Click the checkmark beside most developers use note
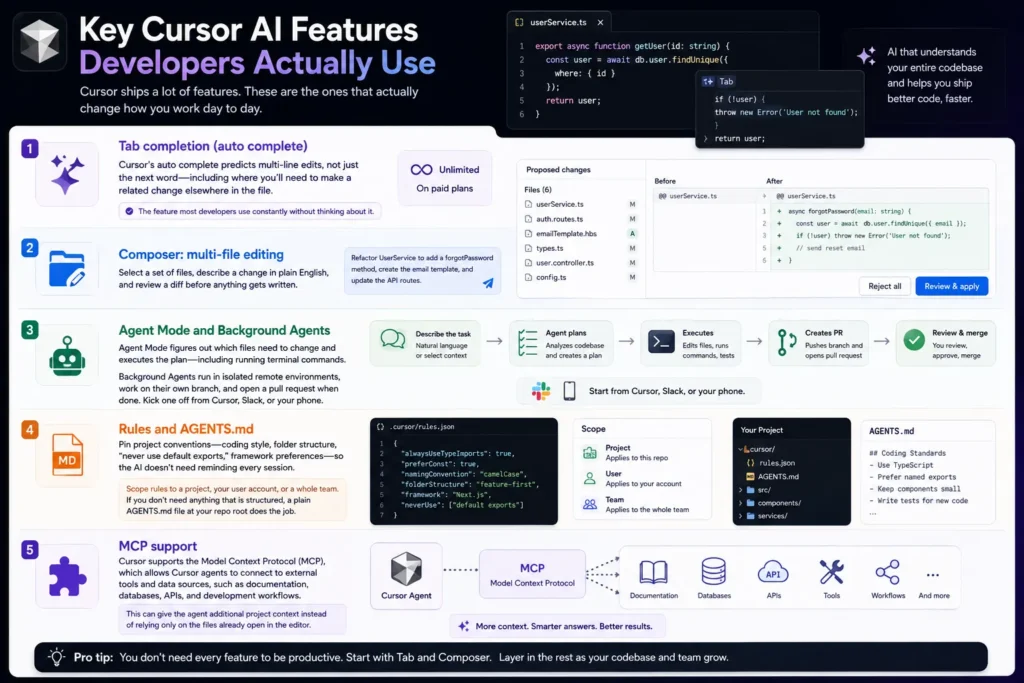Image resolution: width=1024 pixels, height=683 pixels. pyautogui.click(x=129, y=211)
